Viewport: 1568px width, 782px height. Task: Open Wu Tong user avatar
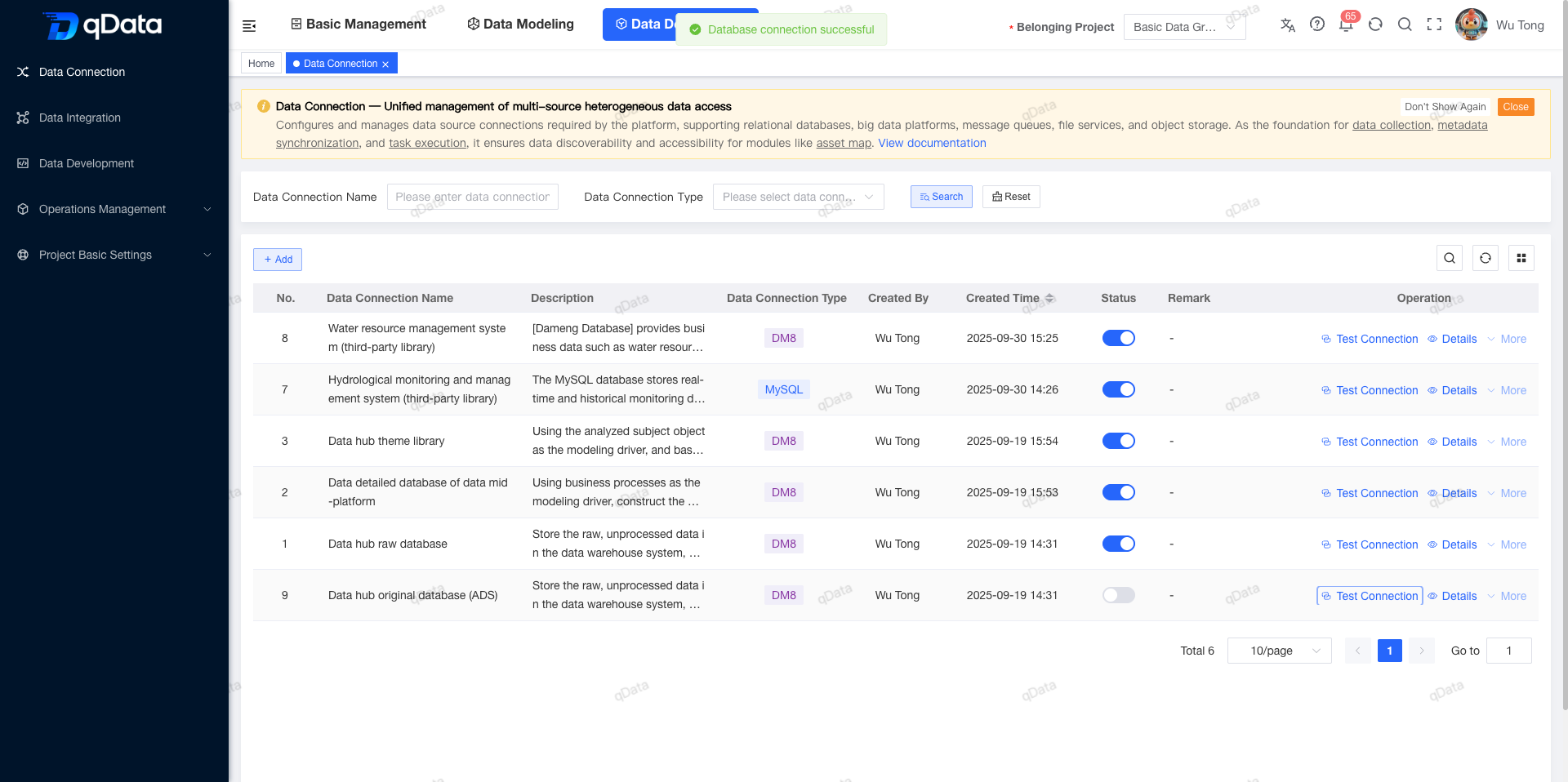pyautogui.click(x=1471, y=24)
